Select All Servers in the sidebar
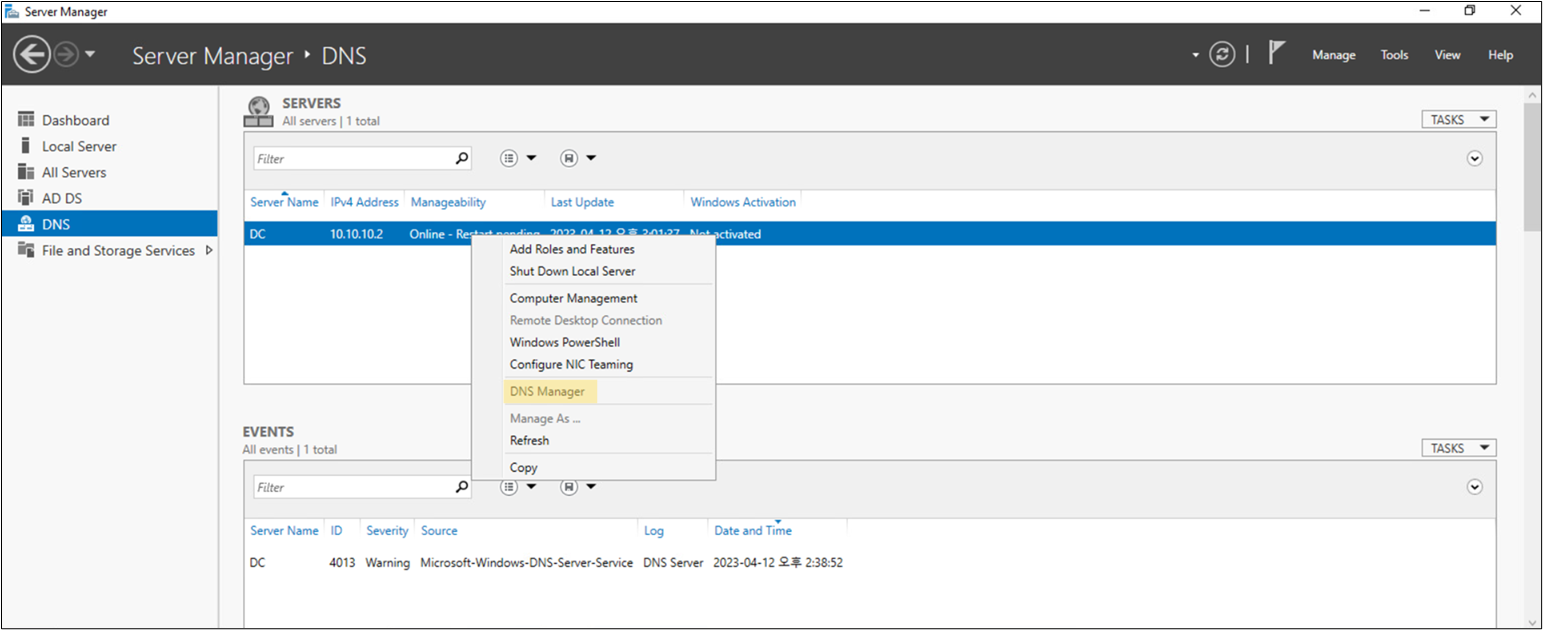 [74, 172]
